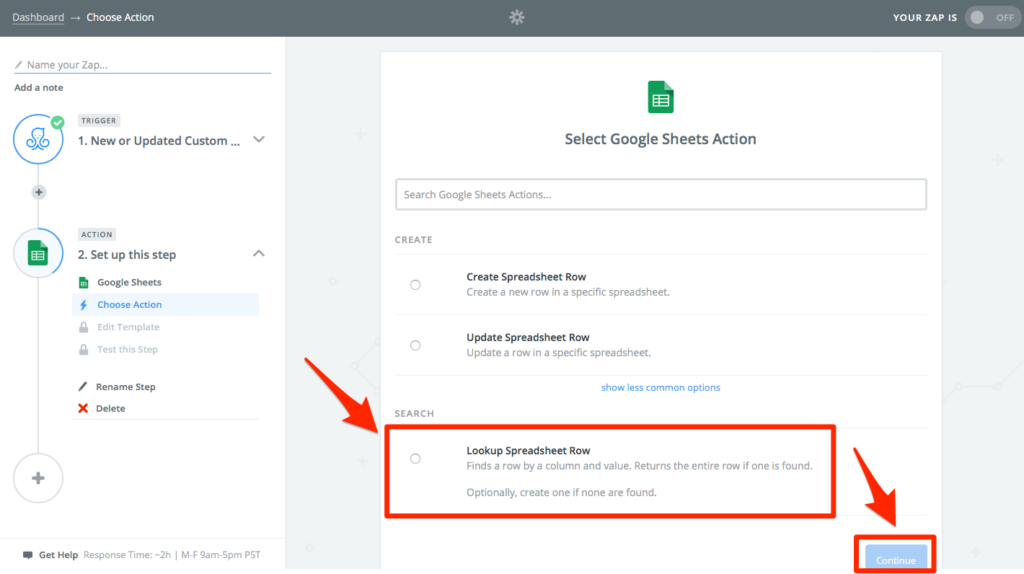
Task: Click the large Google Sheets logo in panel
Action: click(x=660, y=97)
